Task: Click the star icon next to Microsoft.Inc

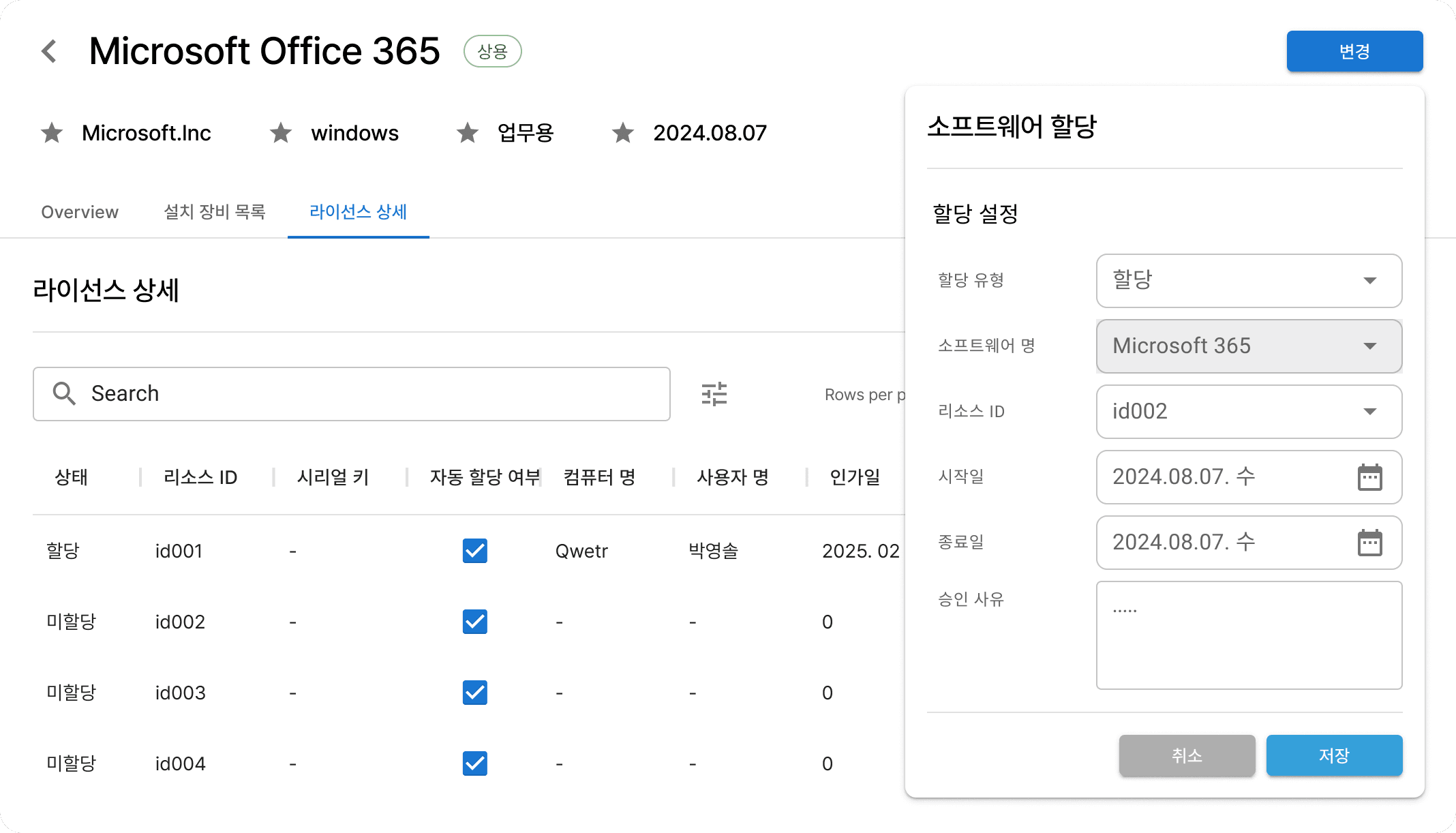Action: (52, 133)
